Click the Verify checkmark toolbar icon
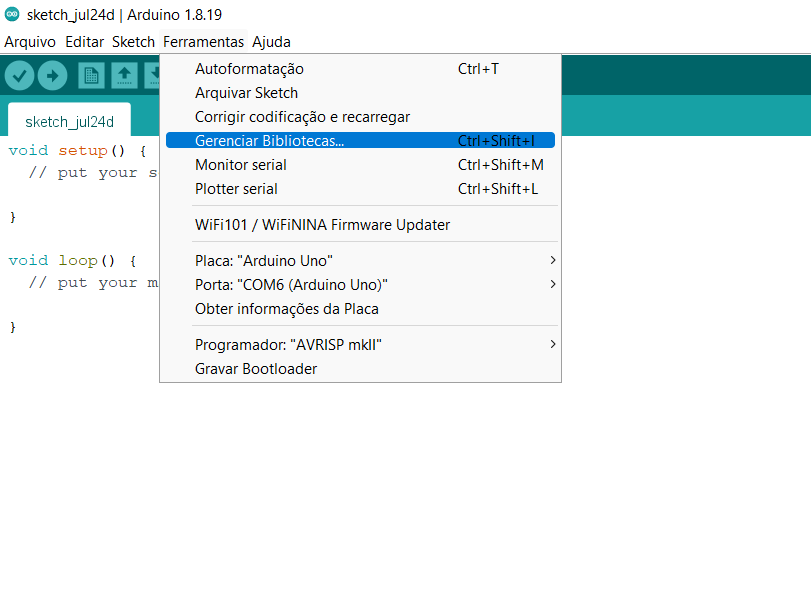The image size is (811, 591). click(20, 76)
